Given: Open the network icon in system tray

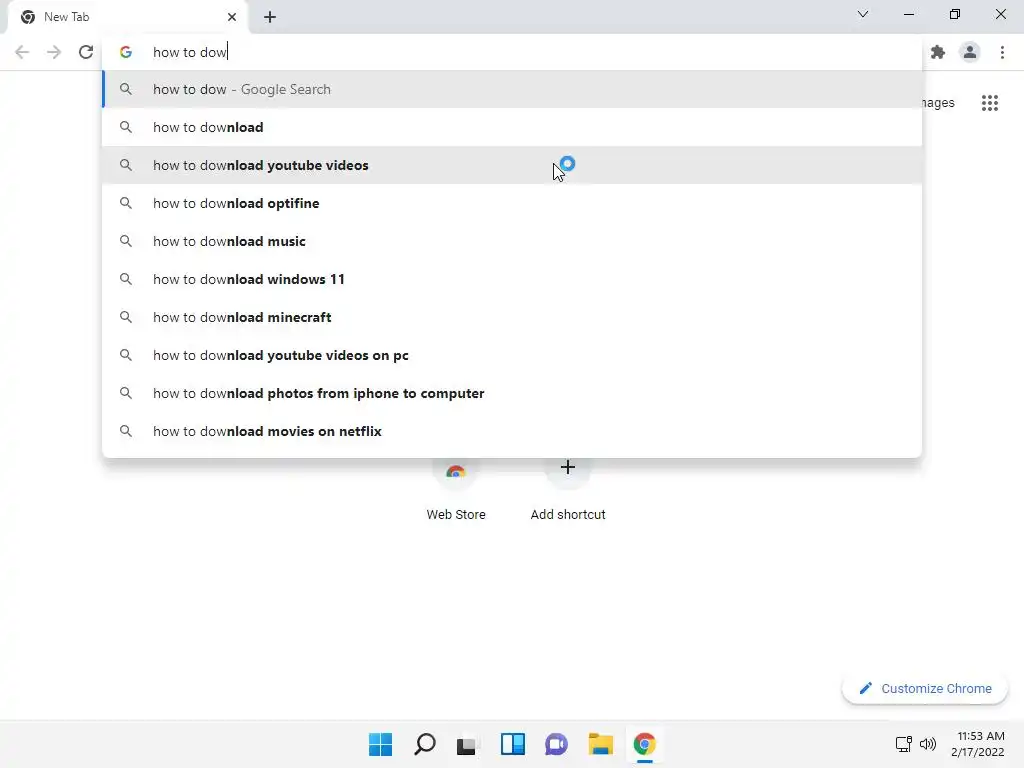Looking at the screenshot, I should pyautogui.click(x=904, y=744).
